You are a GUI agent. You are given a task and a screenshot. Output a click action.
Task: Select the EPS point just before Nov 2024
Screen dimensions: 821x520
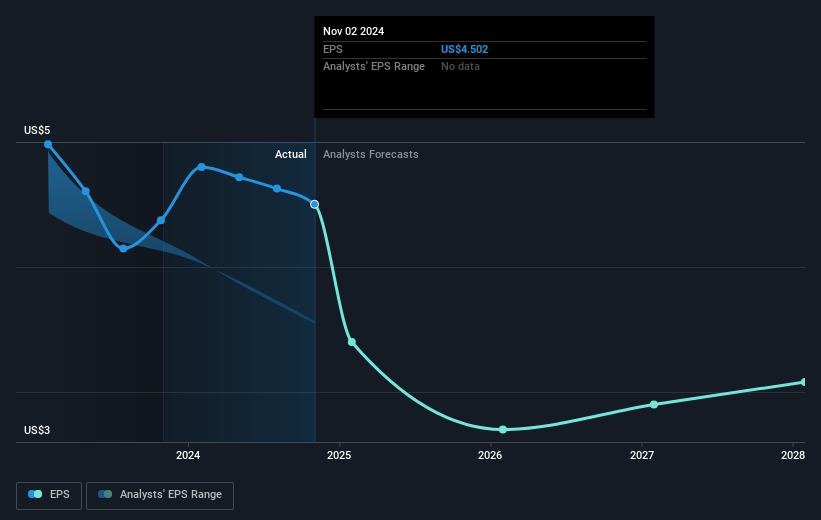coord(277,189)
